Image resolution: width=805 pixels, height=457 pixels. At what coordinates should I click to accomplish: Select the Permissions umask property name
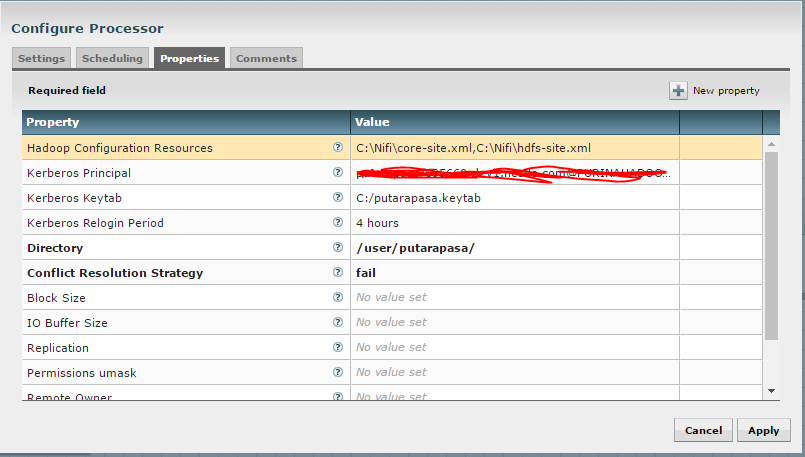pyautogui.click(x=82, y=373)
